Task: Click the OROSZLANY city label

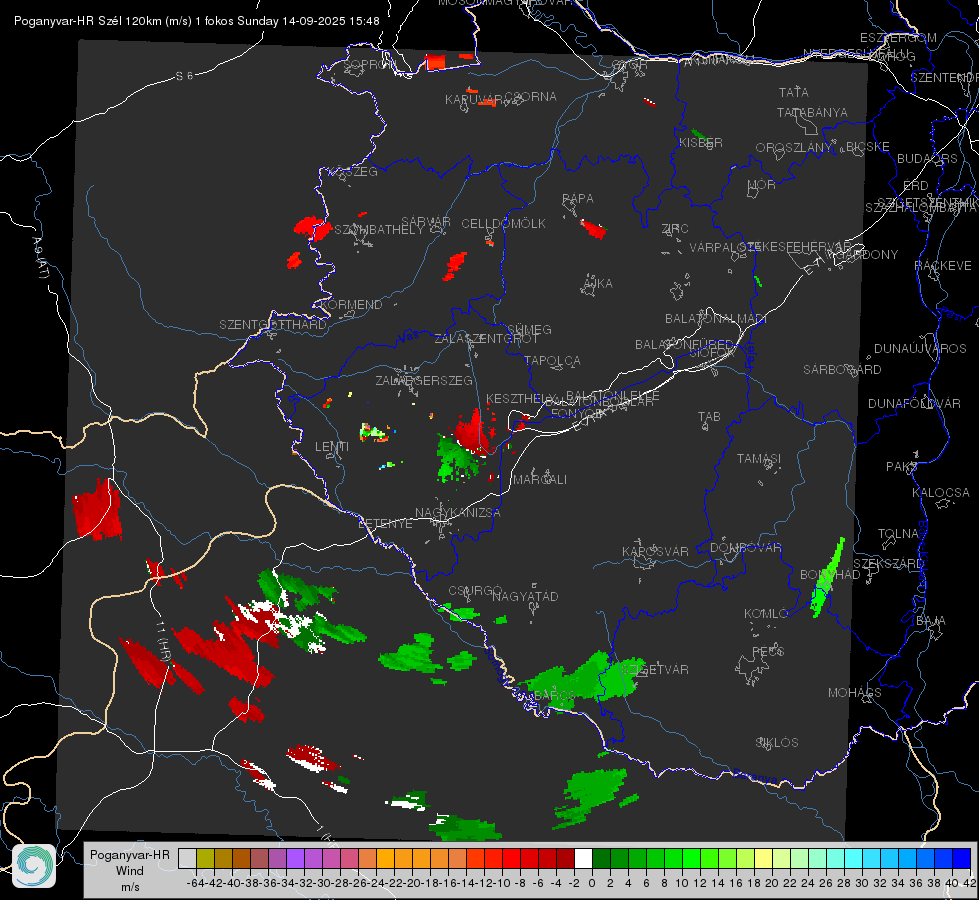Action: [x=794, y=147]
